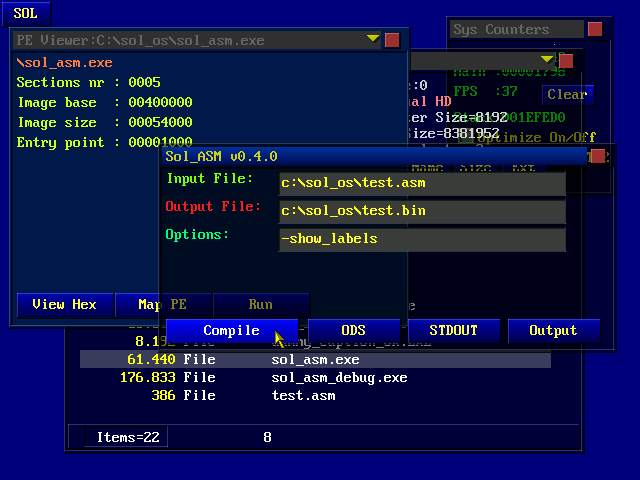Click the ODS button in Sol_ASM
This screenshot has height=480, width=640.
point(353,330)
